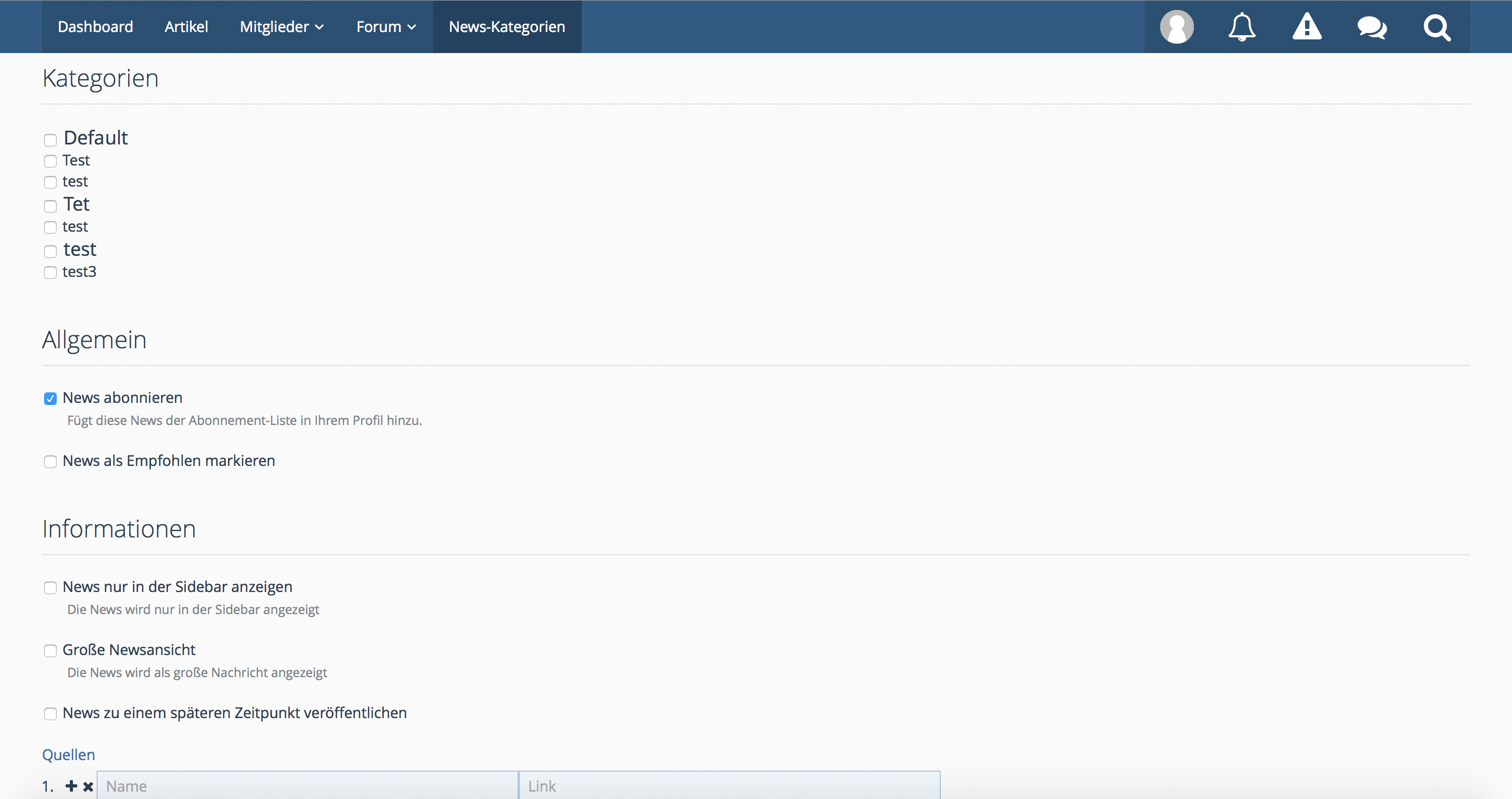
Task: Add a source row with the plus icon
Action: 71,786
